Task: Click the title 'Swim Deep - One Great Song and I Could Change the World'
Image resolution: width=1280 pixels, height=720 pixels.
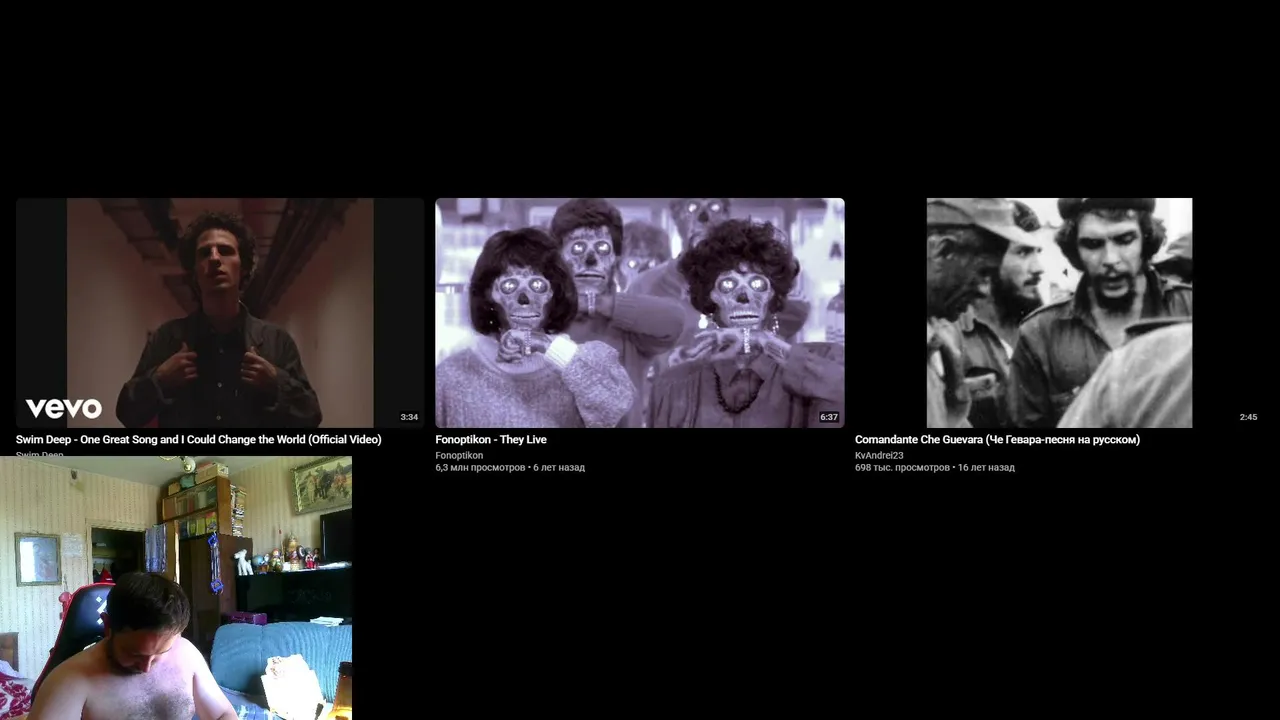Action: pyautogui.click(x=198, y=440)
